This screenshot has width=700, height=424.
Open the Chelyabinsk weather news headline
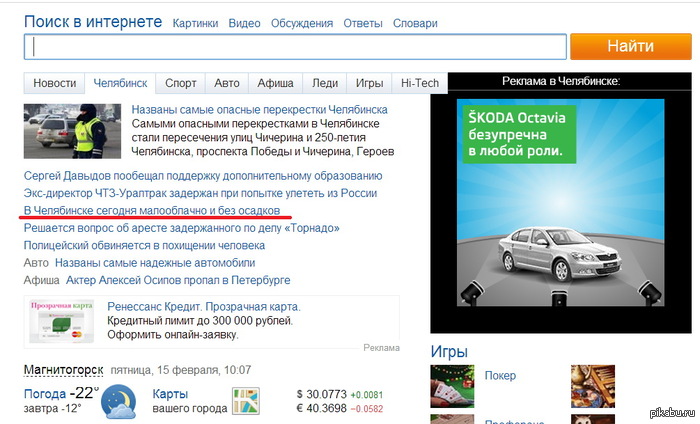point(152,210)
